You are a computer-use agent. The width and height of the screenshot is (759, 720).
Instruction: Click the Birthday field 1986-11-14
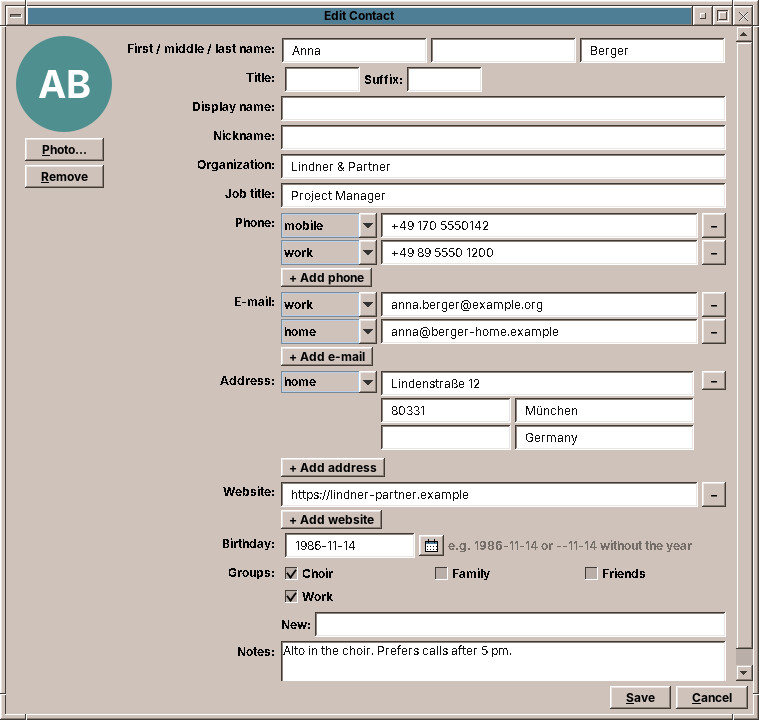(350, 546)
